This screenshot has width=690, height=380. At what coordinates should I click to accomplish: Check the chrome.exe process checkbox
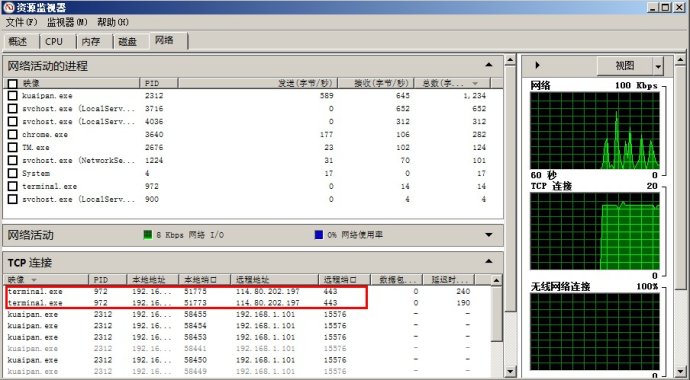click(x=13, y=134)
